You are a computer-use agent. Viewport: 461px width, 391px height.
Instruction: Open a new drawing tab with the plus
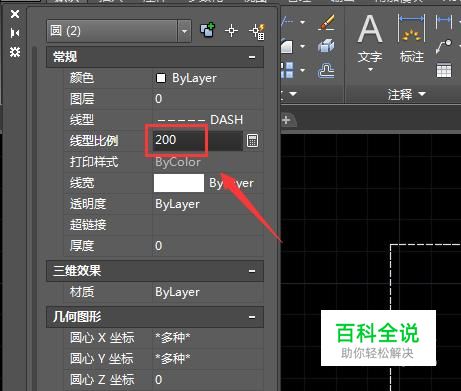pos(286,120)
